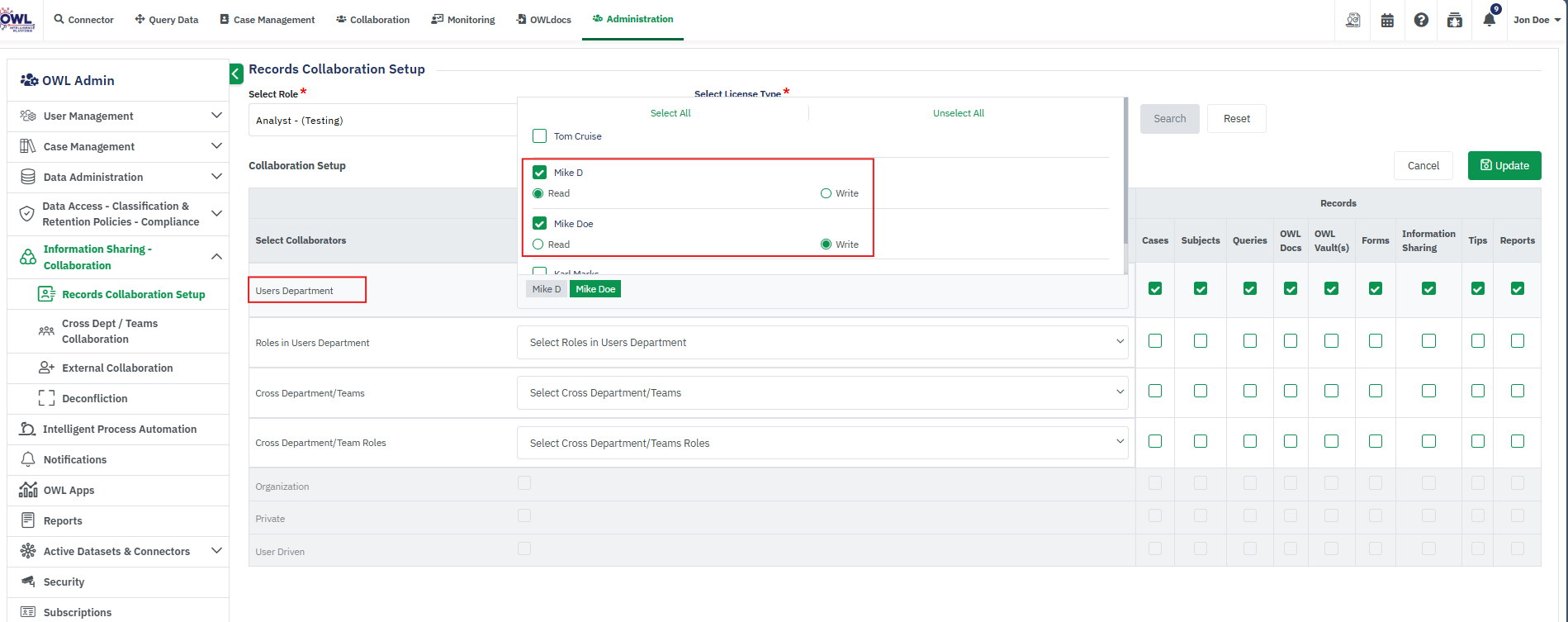Screen dimensions: 1568x622
Task: Open Jon Doe user menu
Action: pos(1536,20)
